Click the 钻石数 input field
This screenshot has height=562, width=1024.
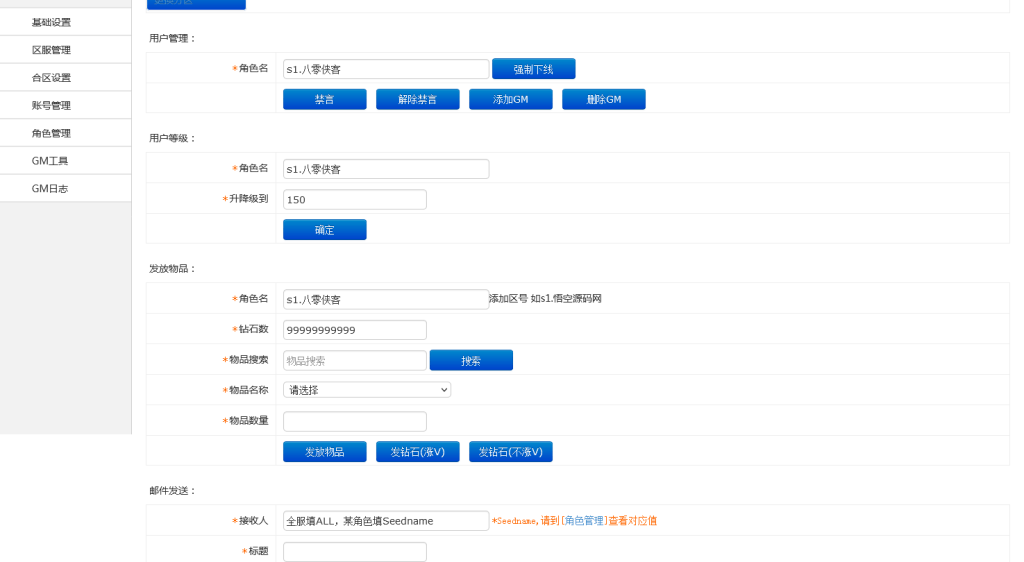pos(355,330)
